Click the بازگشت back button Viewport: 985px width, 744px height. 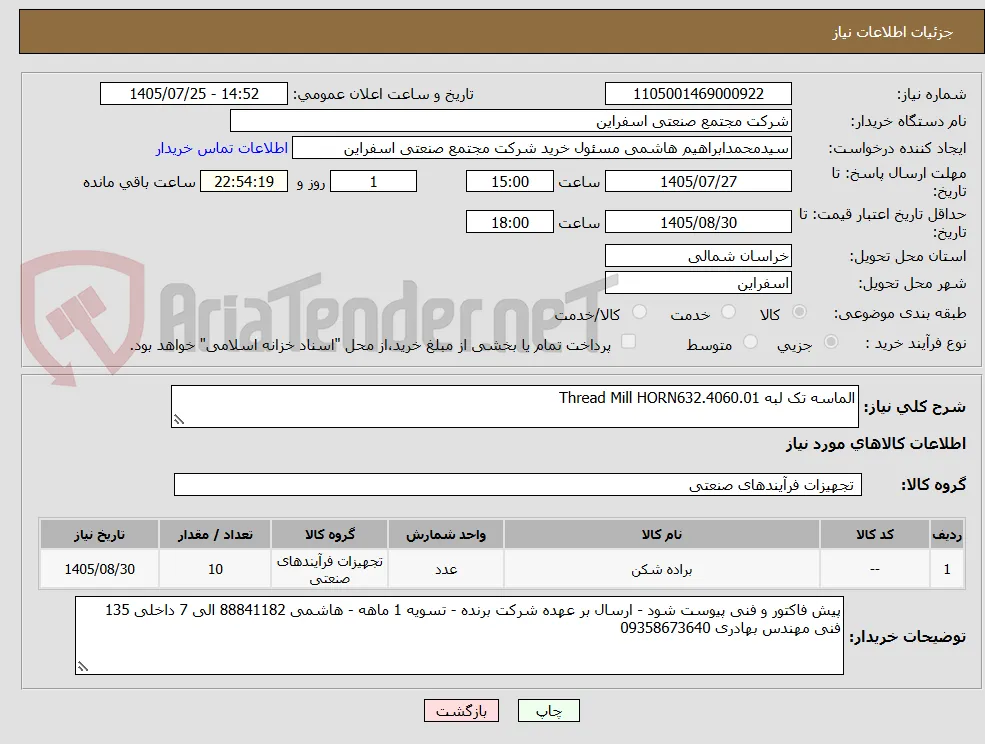point(462,711)
